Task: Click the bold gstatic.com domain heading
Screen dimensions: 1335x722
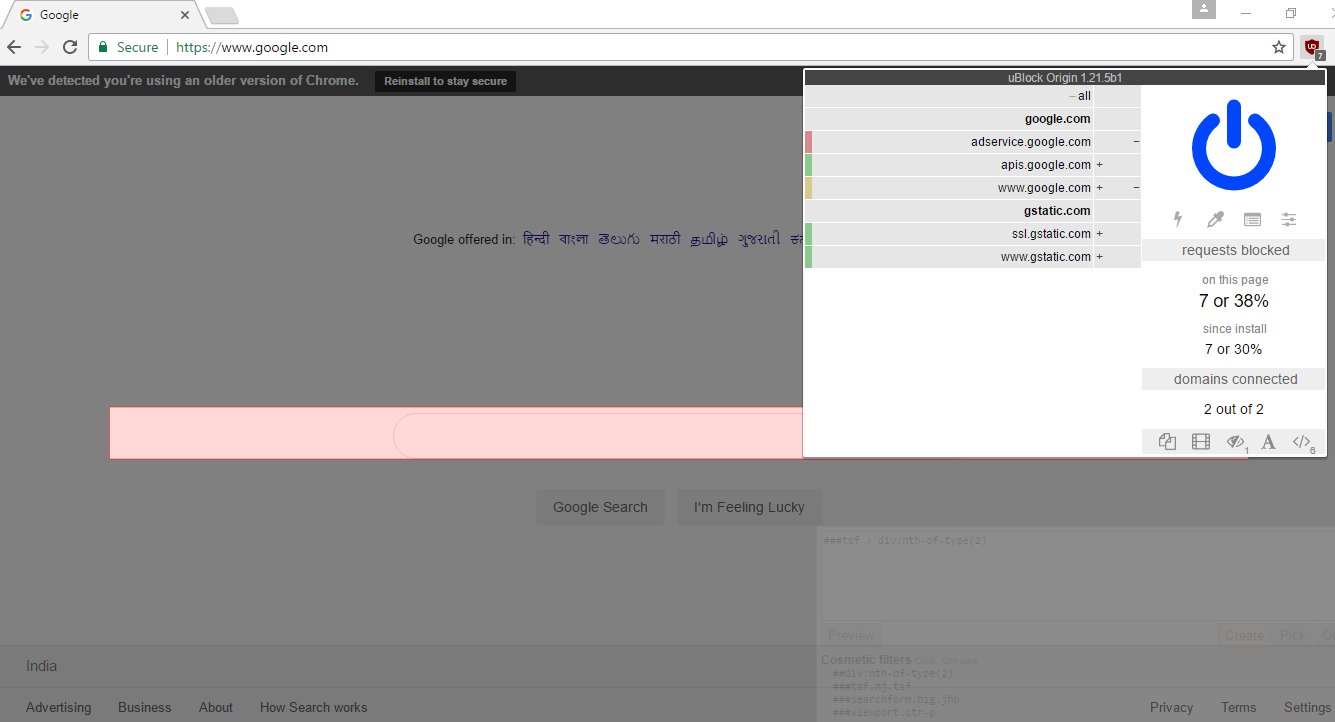Action: (1057, 211)
